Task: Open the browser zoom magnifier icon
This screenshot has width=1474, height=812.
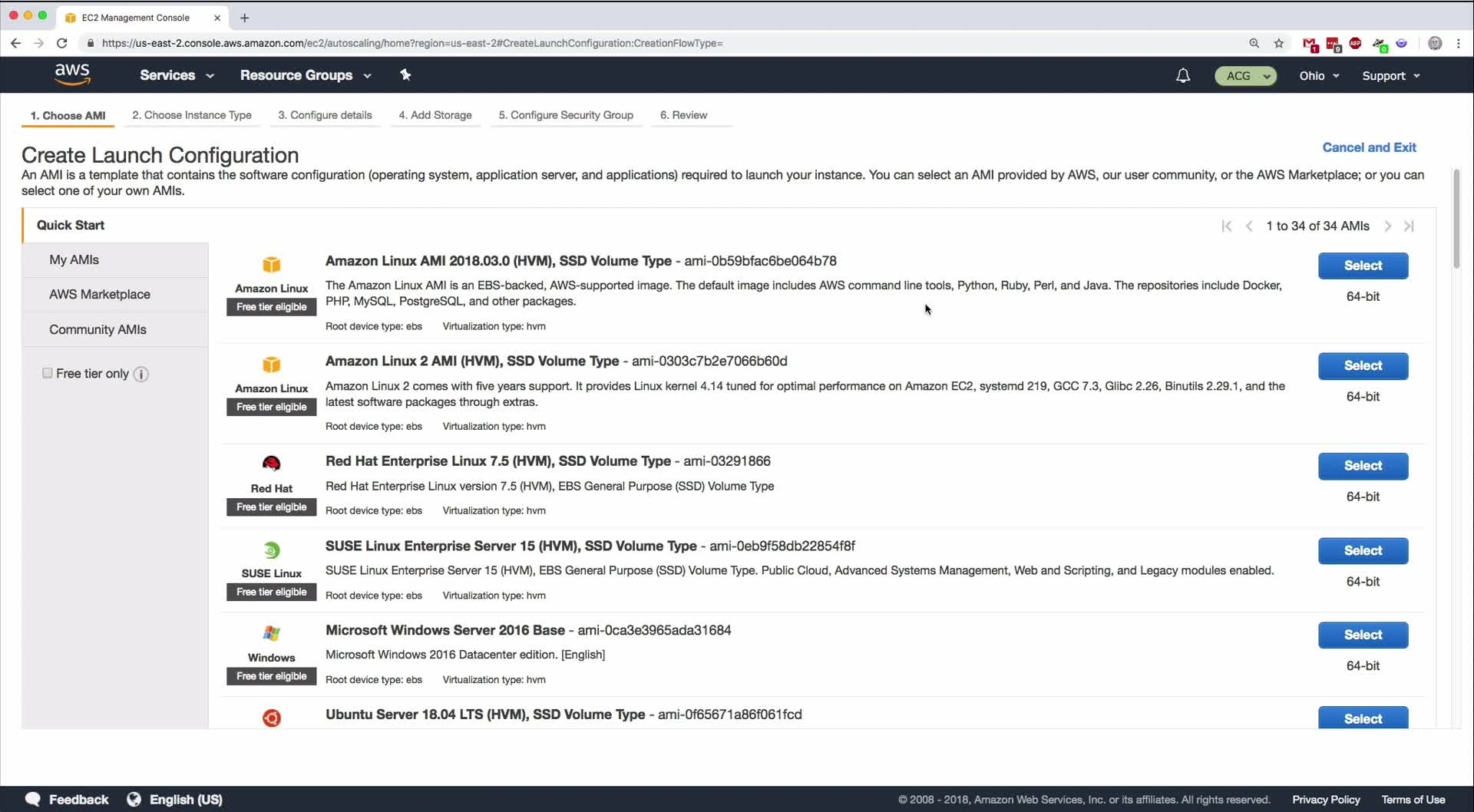Action: [1254, 43]
